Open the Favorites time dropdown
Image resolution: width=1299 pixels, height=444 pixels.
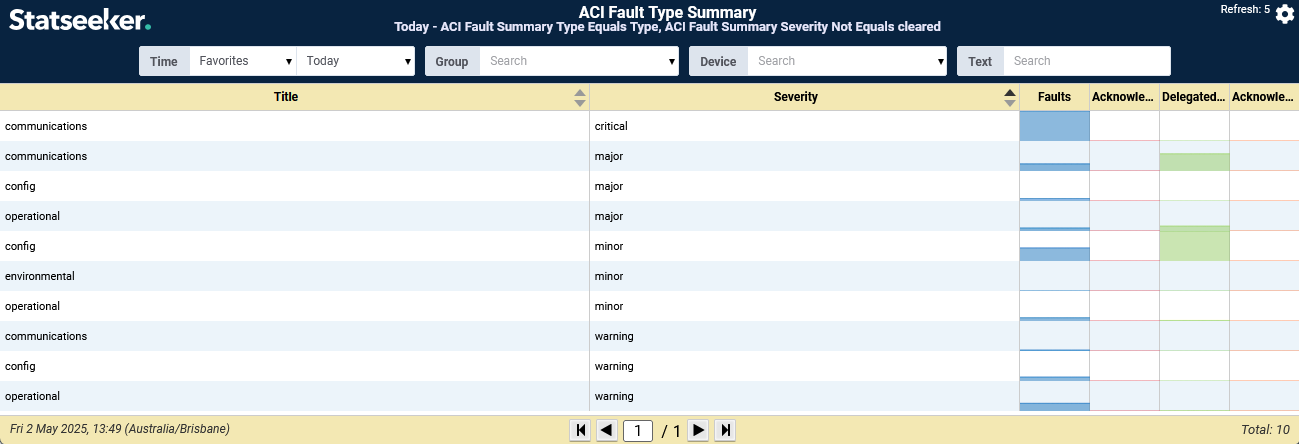click(x=243, y=61)
